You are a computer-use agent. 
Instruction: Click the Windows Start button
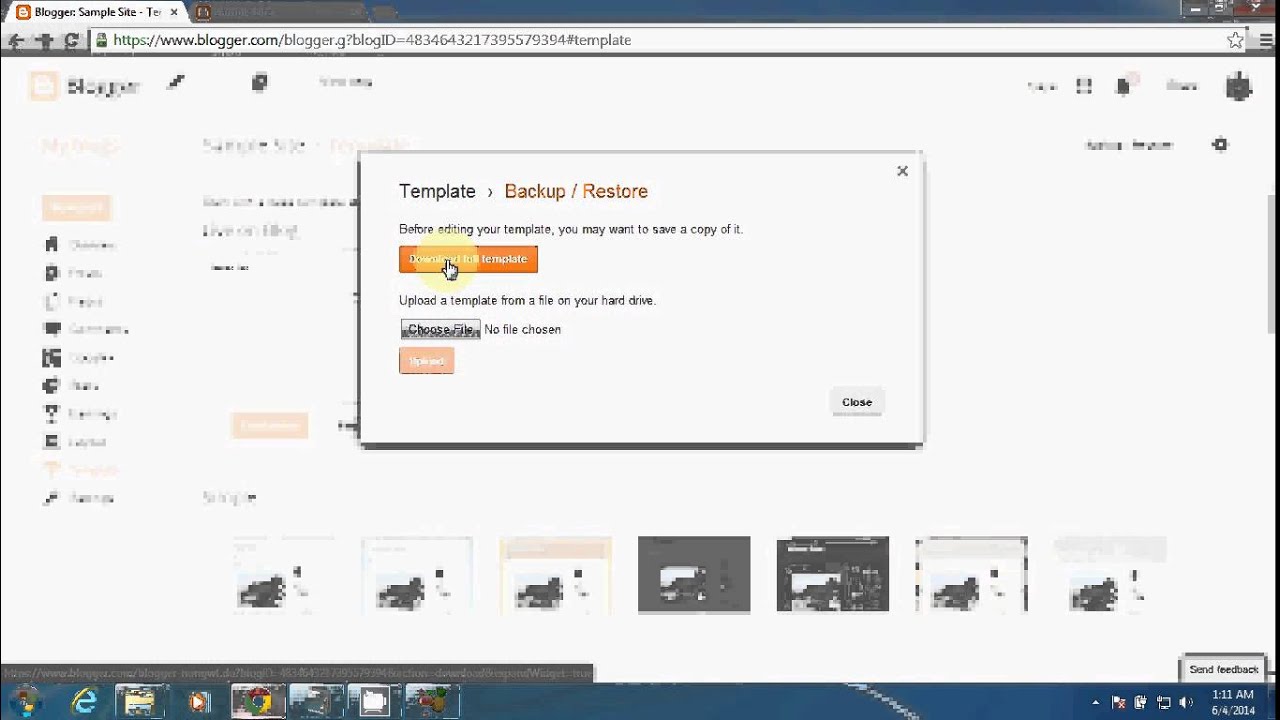coord(23,701)
